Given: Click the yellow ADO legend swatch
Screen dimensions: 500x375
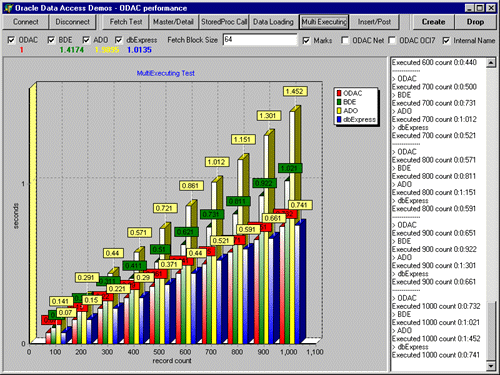Looking at the screenshot, I should [339, 111].
